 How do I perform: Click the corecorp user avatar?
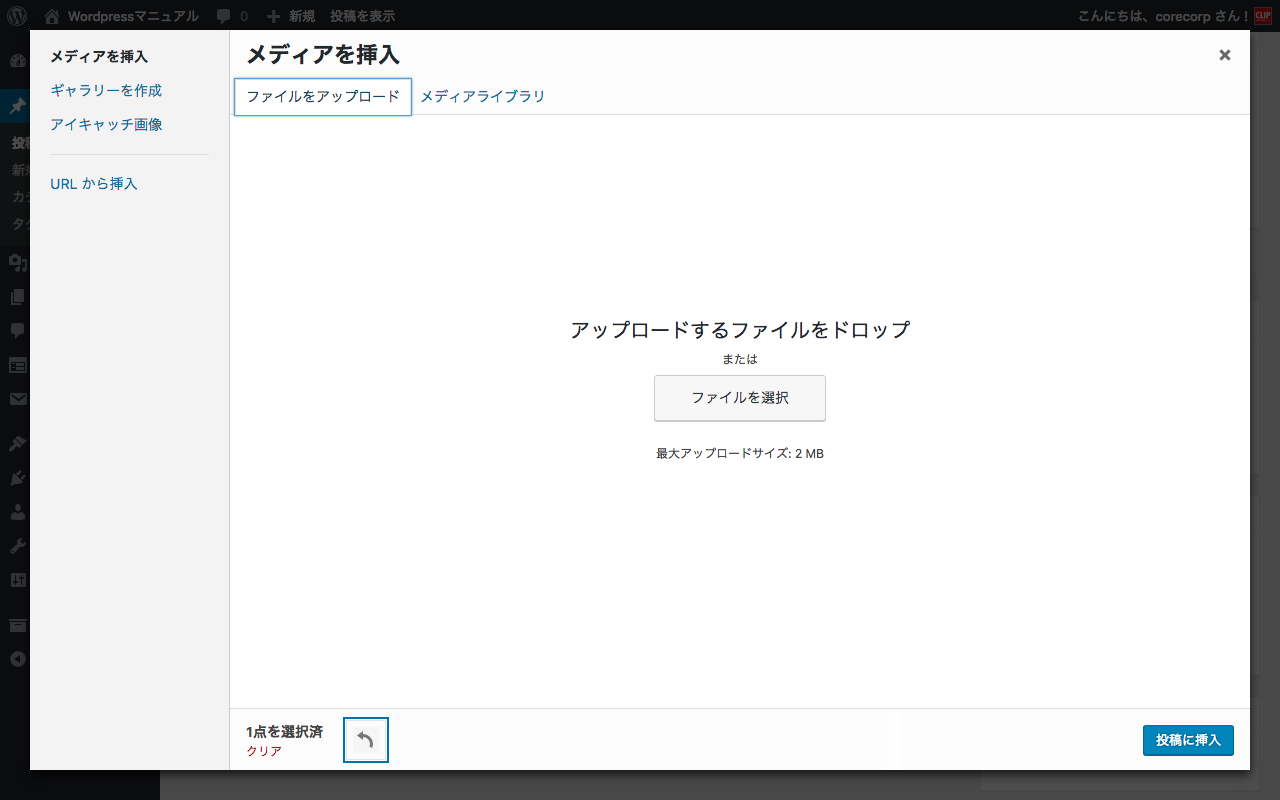(x=1262, y=16)
